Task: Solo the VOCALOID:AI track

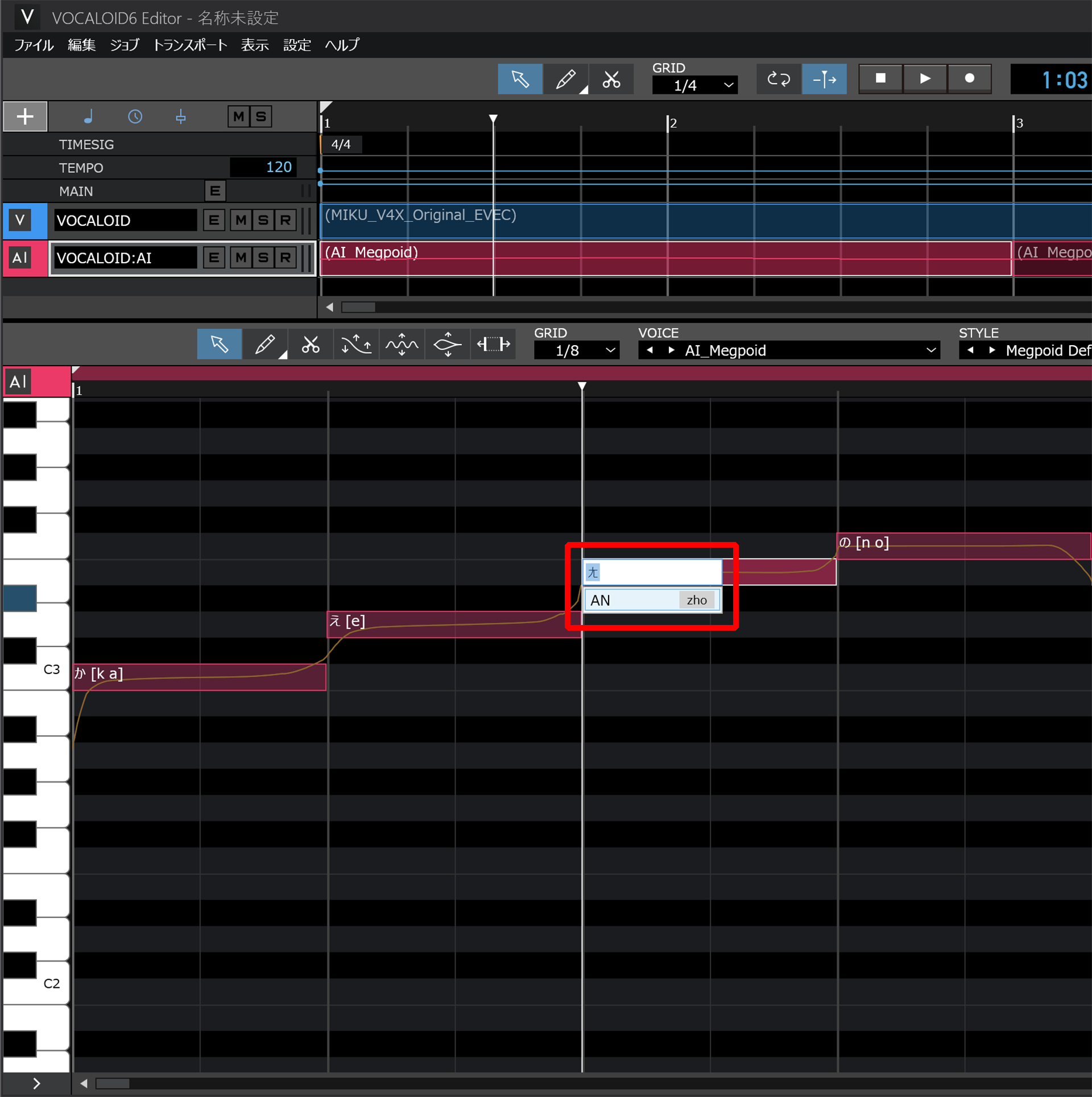Action: [263, 258]
